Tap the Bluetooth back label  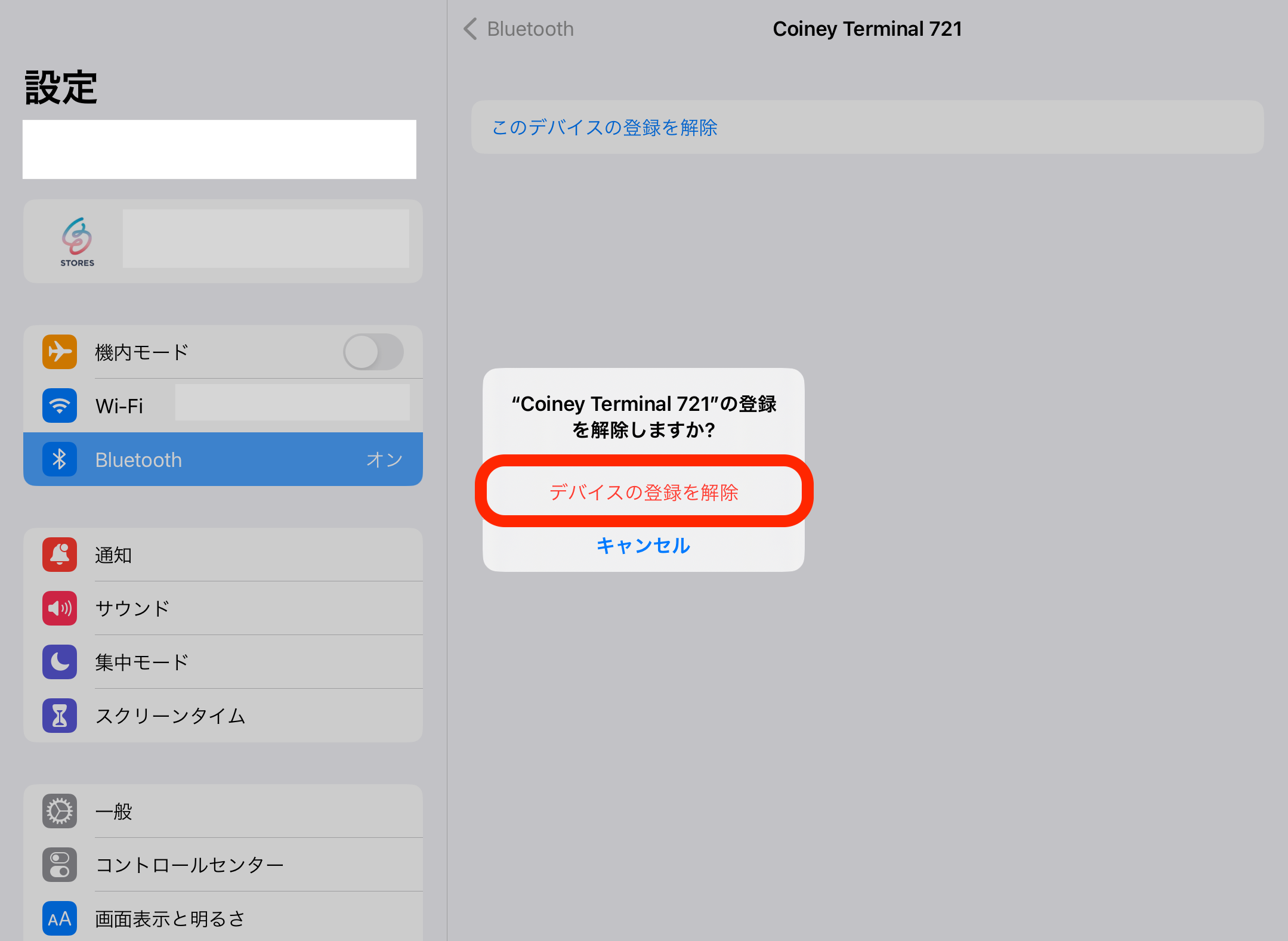click(530, 29)
